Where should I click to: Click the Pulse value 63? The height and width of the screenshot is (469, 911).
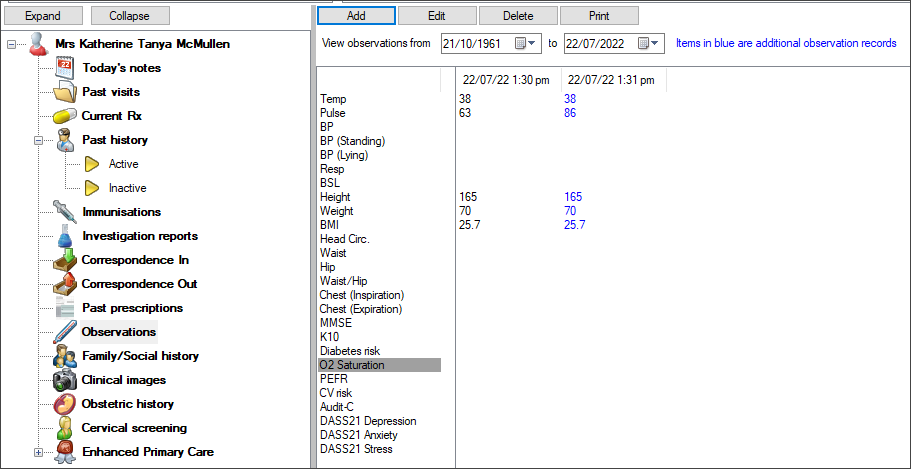tap(465, 113)
